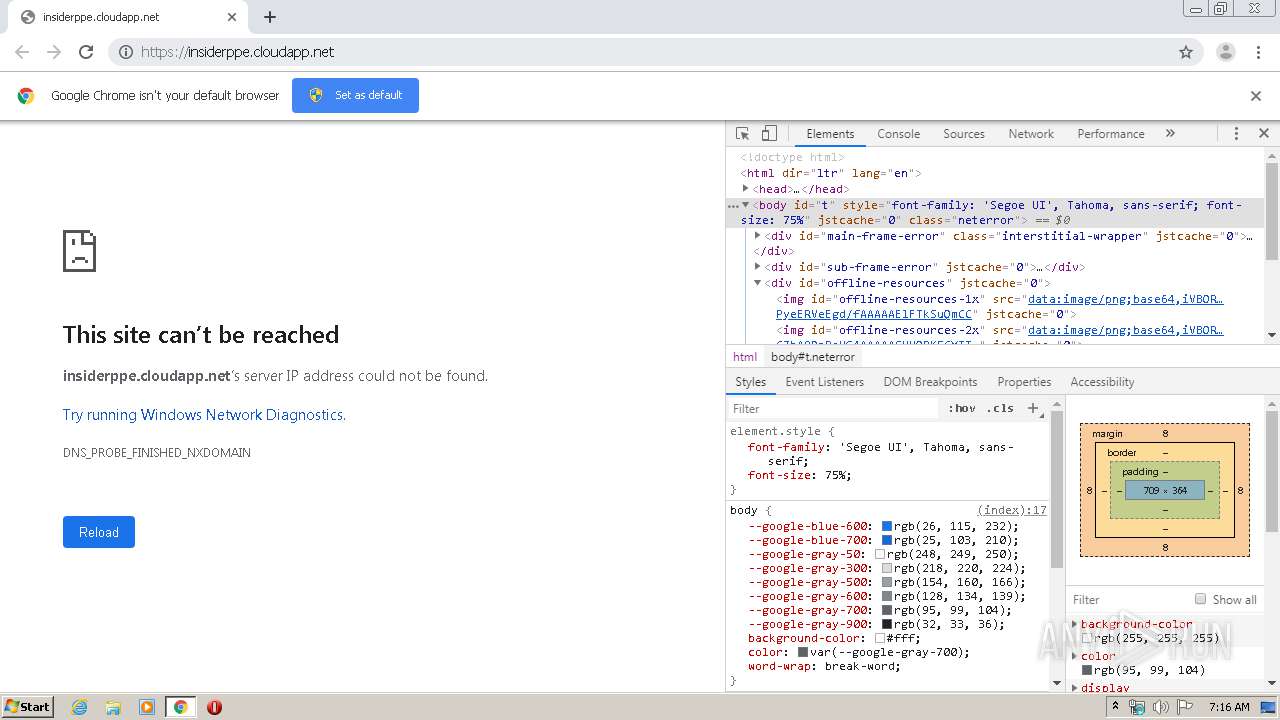The image size is (1280, 720).
Task: Expand the head element node
Action: pyautogui.click(x=746, y=188)
